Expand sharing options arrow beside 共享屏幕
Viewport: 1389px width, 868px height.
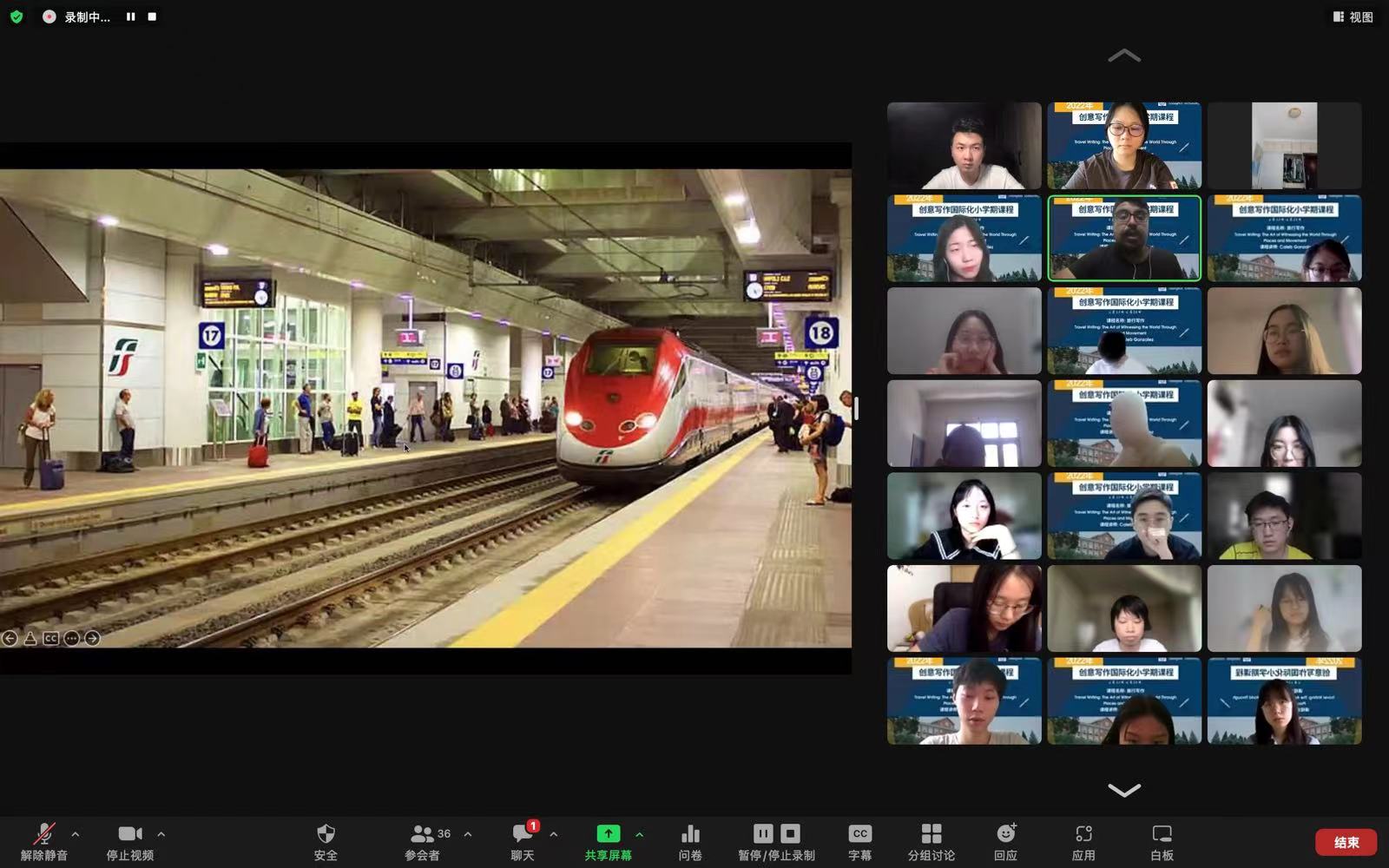(x=640, y=834)
